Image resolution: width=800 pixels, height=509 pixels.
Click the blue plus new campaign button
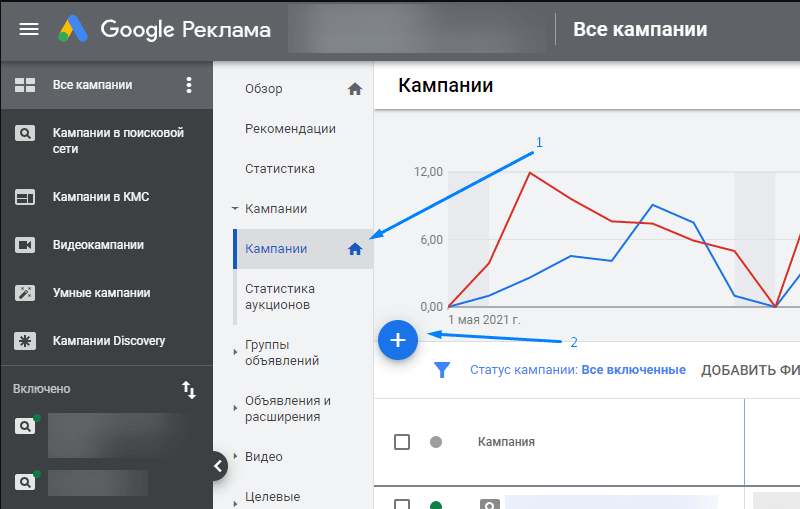pyautogui.click(x=398, y=340)
